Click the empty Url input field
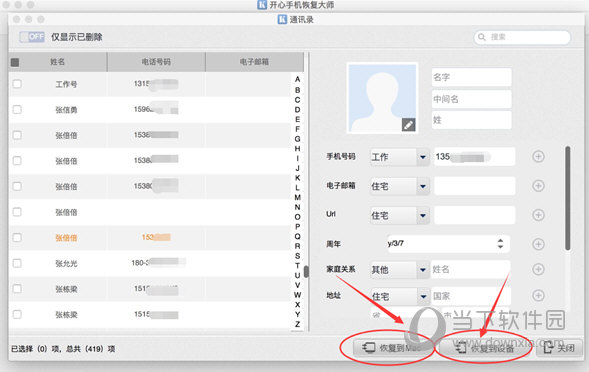589x372 pixels. pos(474,215)
